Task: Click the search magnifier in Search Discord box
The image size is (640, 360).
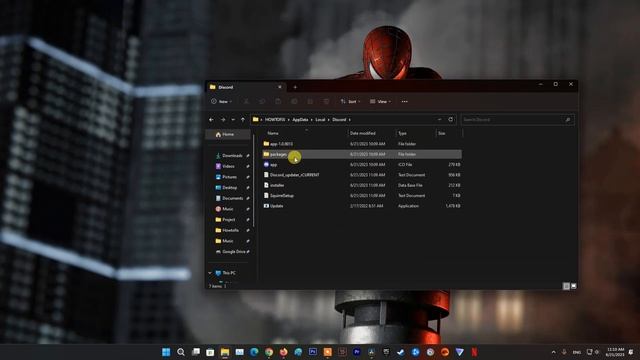Action: (x=568, y=120)
